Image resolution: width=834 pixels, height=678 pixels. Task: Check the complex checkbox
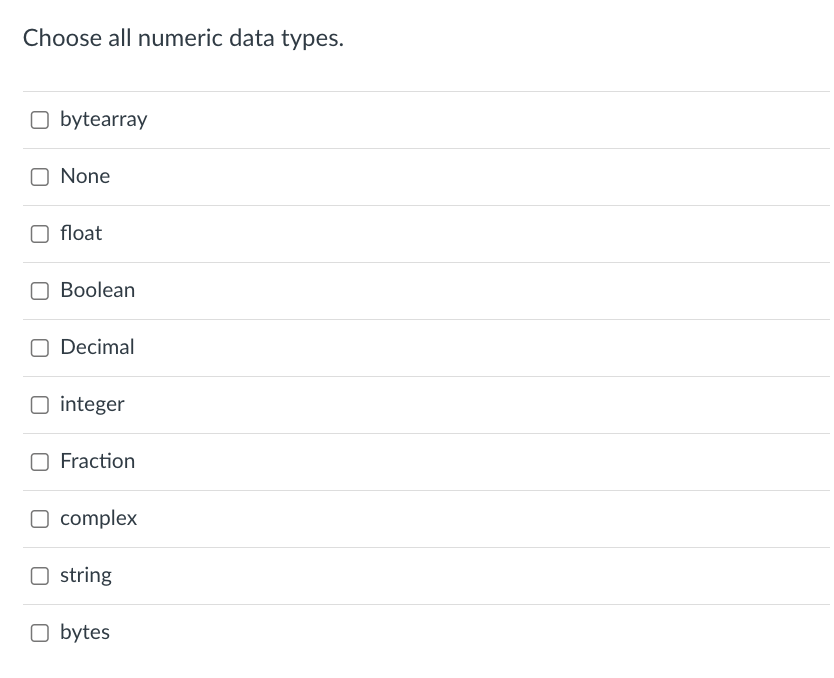click(40, 518)
